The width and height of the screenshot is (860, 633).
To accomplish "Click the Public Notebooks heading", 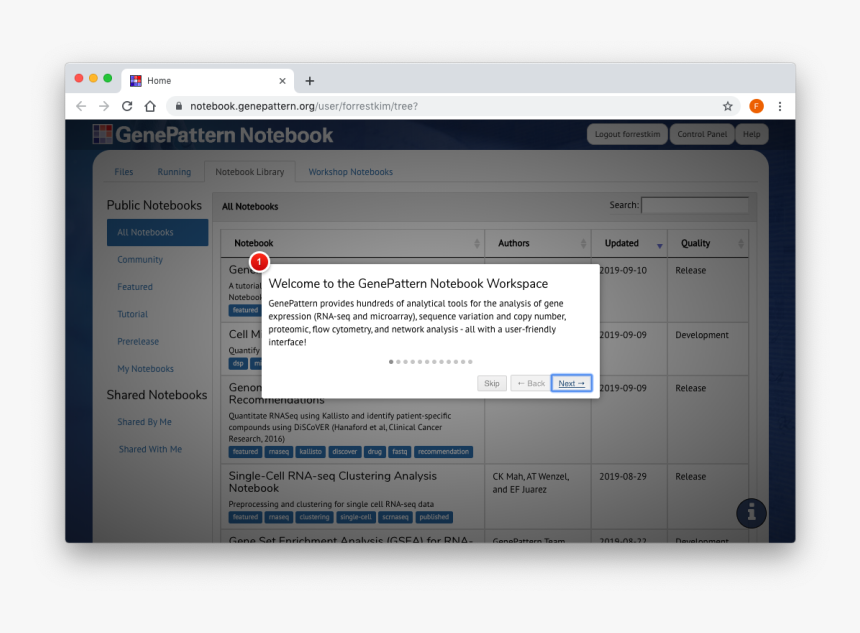I will click(154, 205).
